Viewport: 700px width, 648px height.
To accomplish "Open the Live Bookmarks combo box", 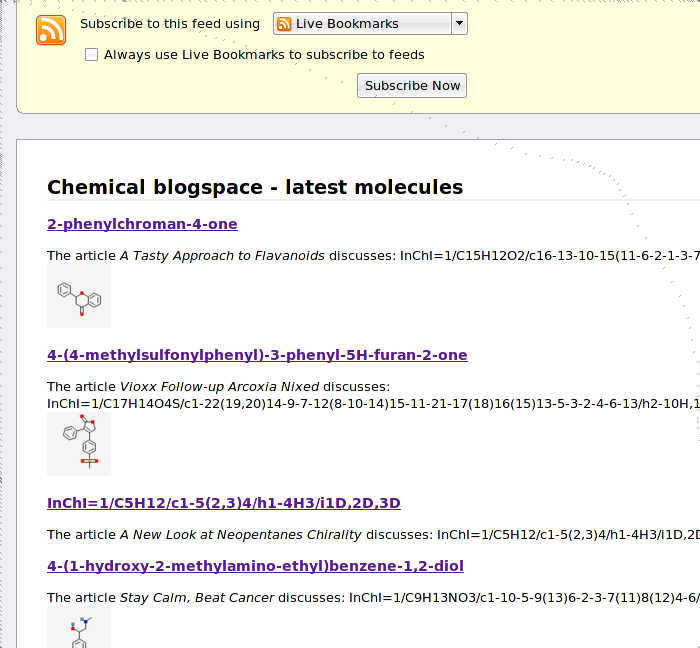I will (360, 24).
